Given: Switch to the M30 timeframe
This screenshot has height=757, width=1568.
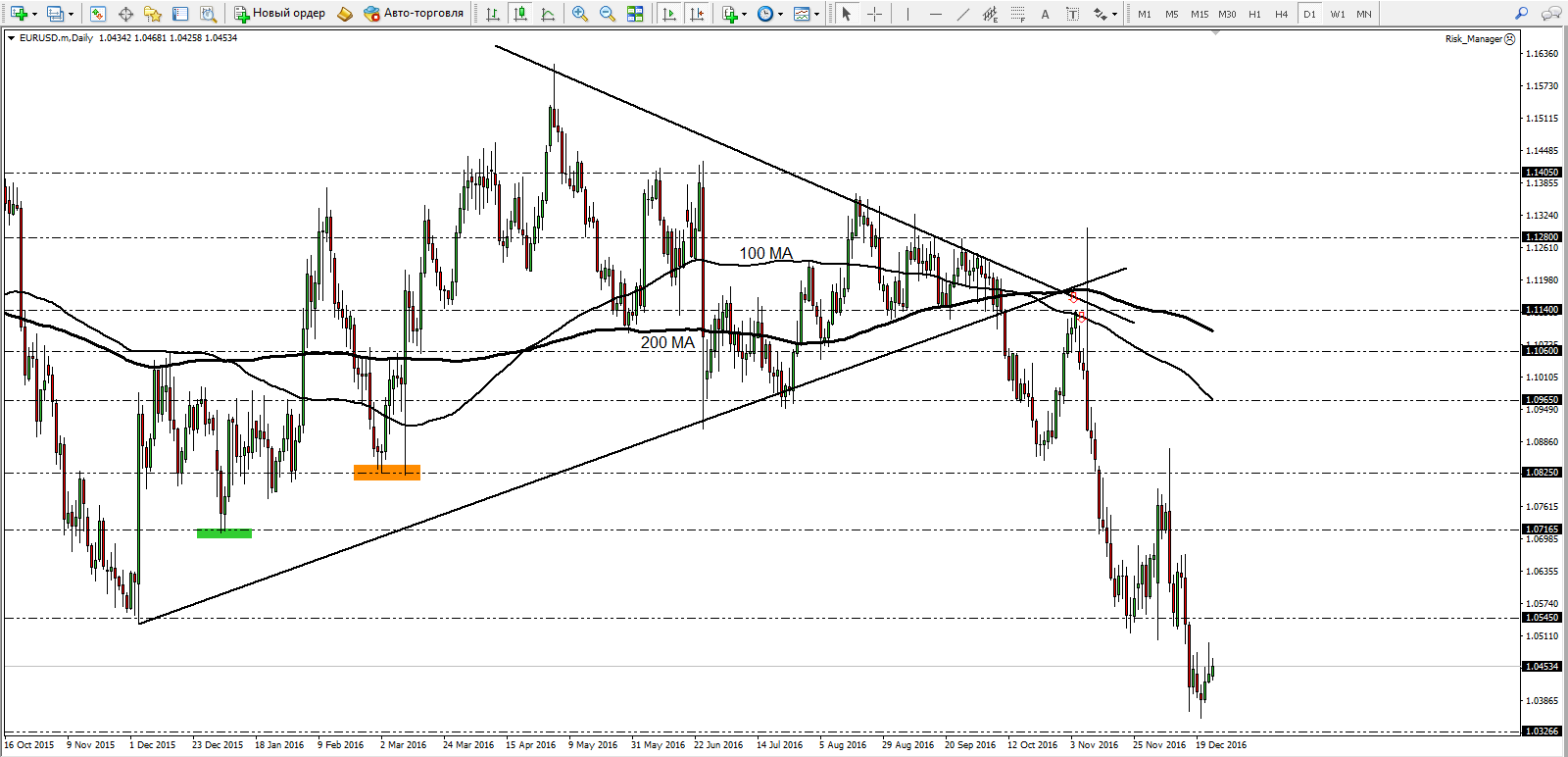Looking at the screenshot, I should [x=1227, y=14].
